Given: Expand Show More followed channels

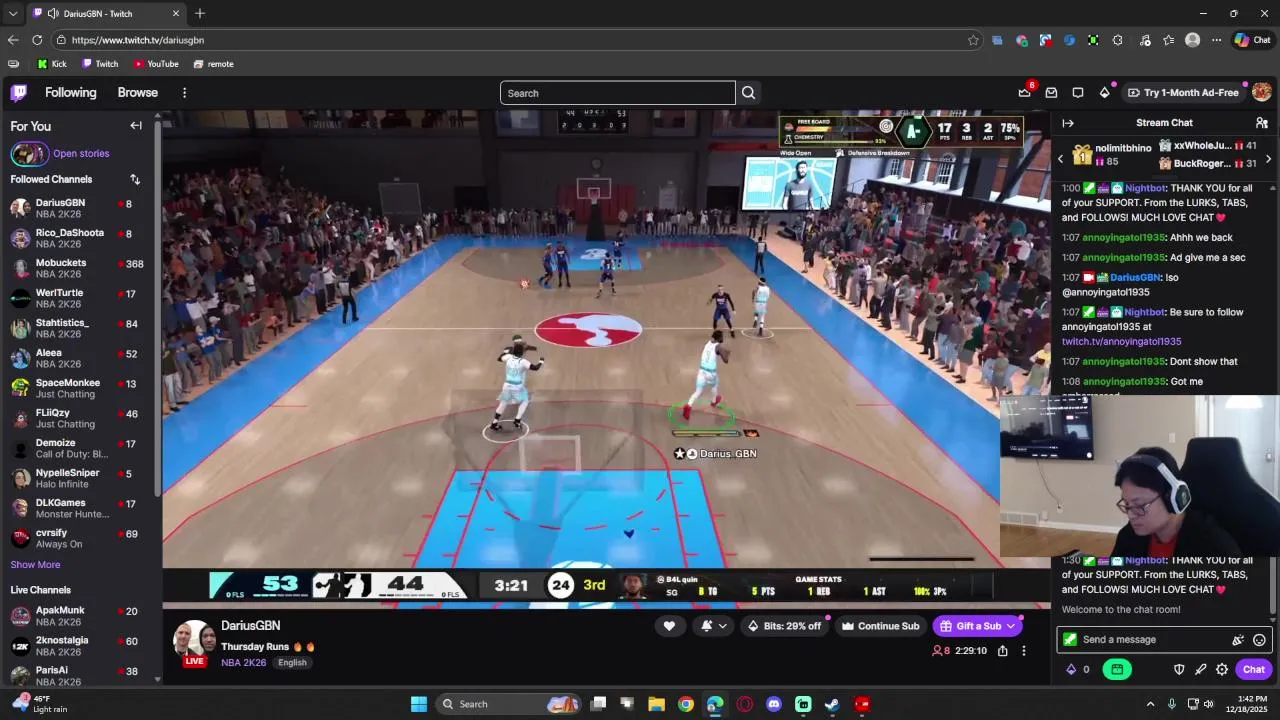Looking at the screenshot, I should coord(35,565).
